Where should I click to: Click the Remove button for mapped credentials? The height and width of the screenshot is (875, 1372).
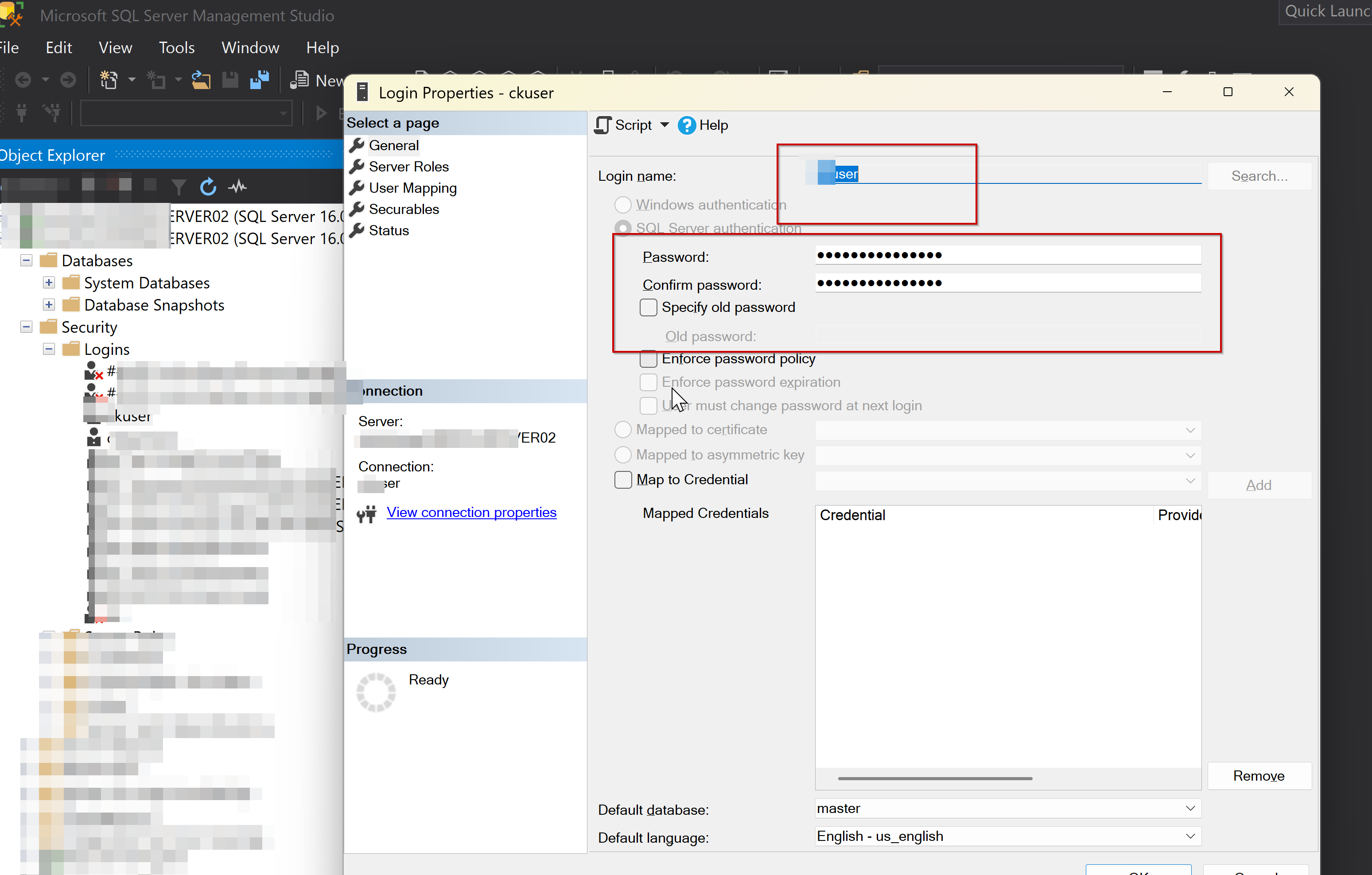(1259, 775)
